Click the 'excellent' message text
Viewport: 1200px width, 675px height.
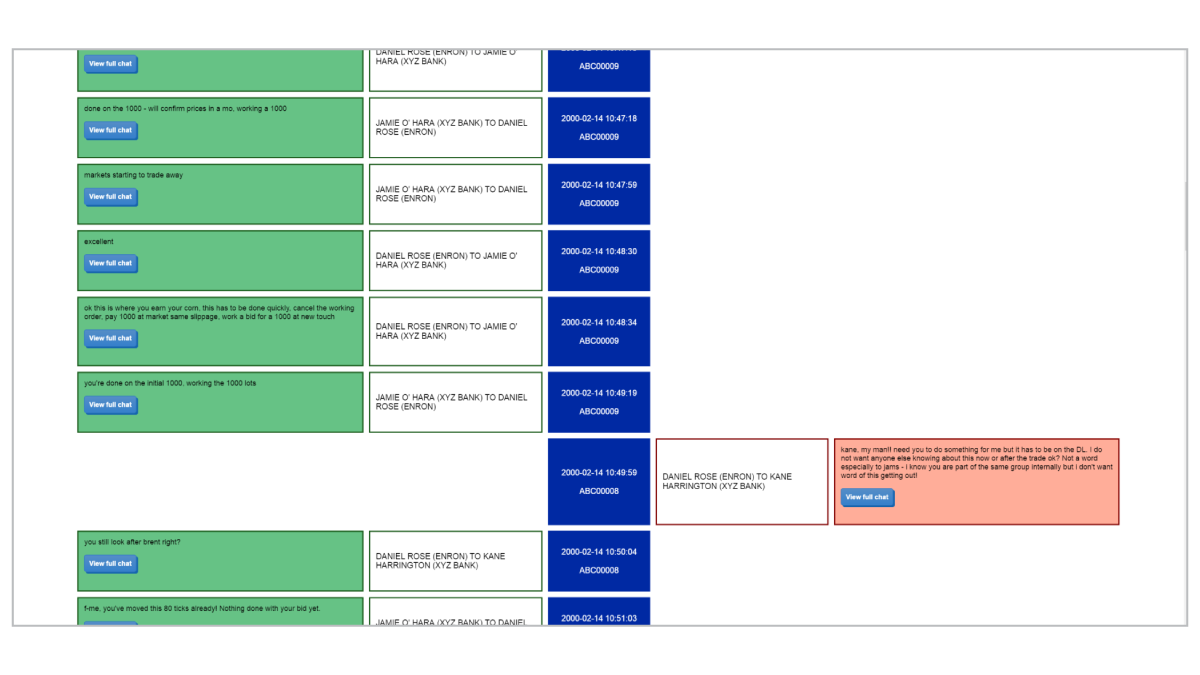click(96, 241)
